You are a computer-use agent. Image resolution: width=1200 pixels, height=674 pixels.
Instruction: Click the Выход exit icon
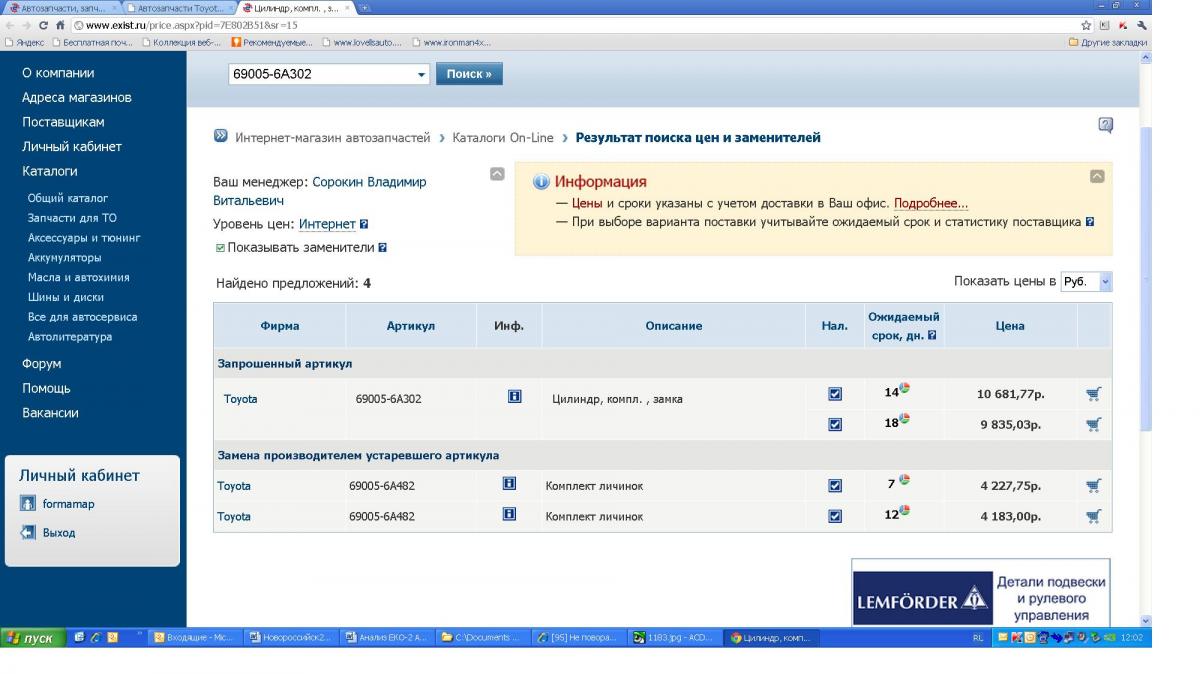click(28, 533)
